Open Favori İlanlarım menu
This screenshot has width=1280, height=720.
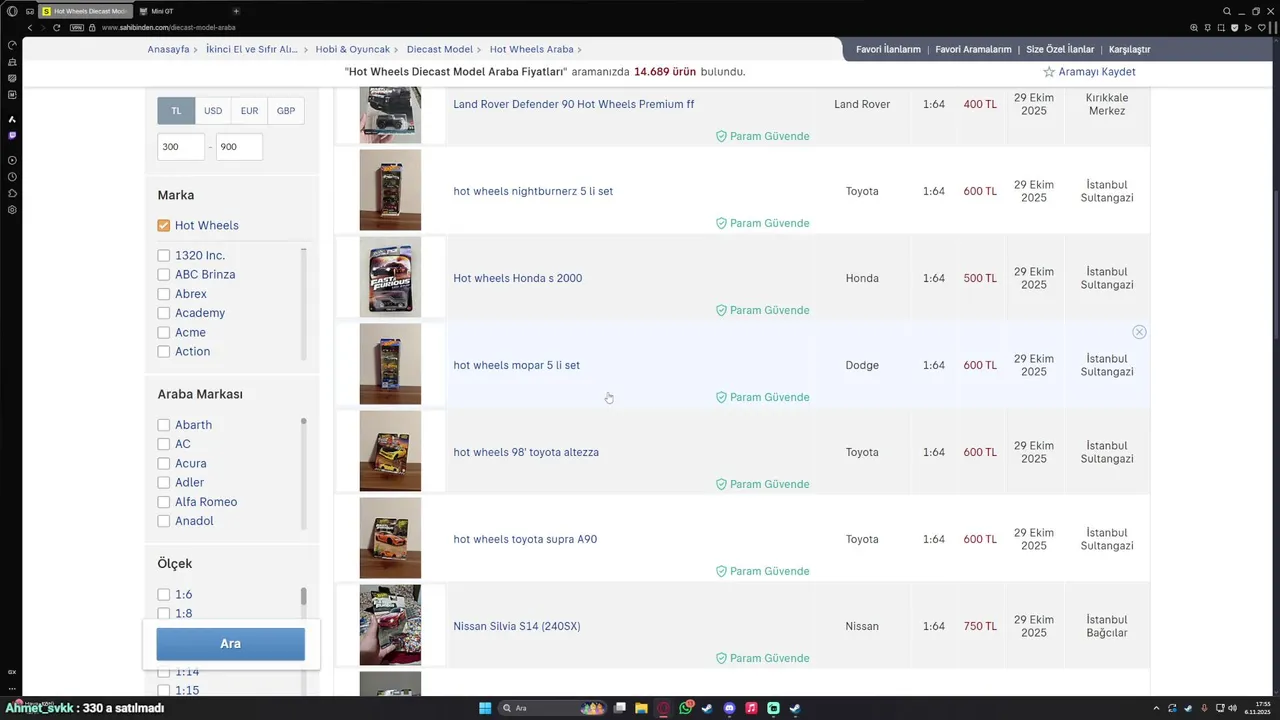pos(888,49)
